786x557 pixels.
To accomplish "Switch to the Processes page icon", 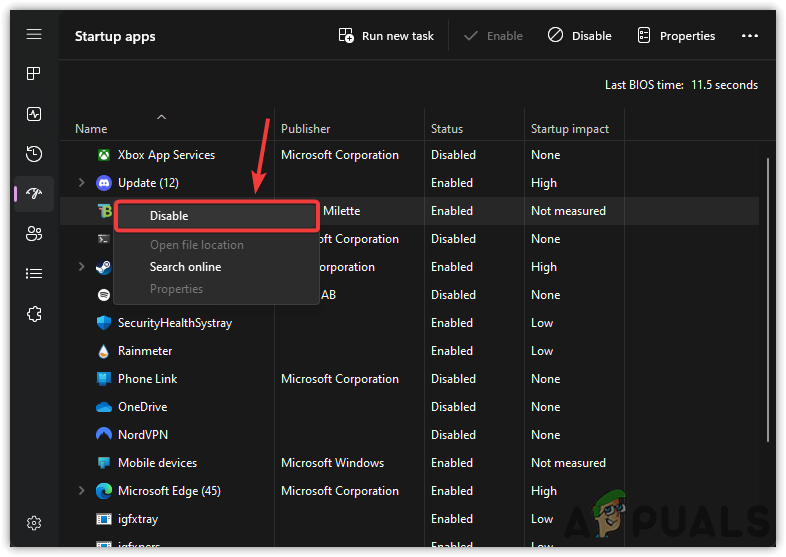I will (34, 74).
